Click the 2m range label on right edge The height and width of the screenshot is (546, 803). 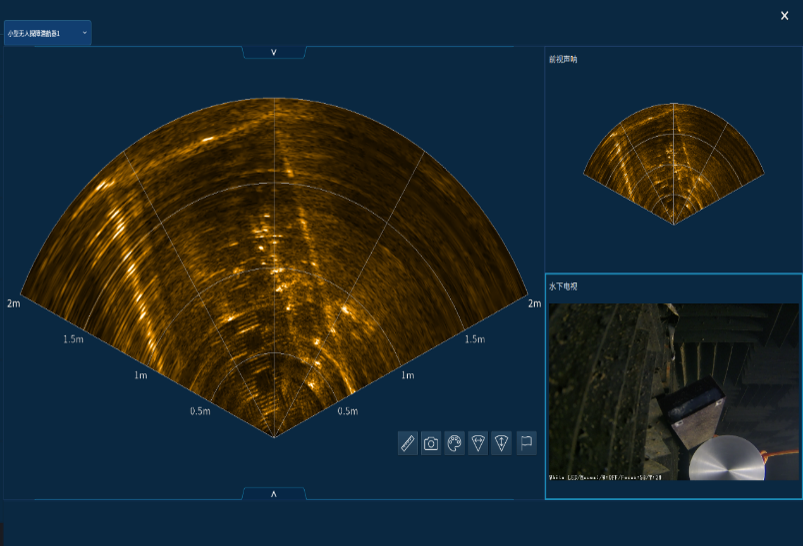(x=534, y=303)
